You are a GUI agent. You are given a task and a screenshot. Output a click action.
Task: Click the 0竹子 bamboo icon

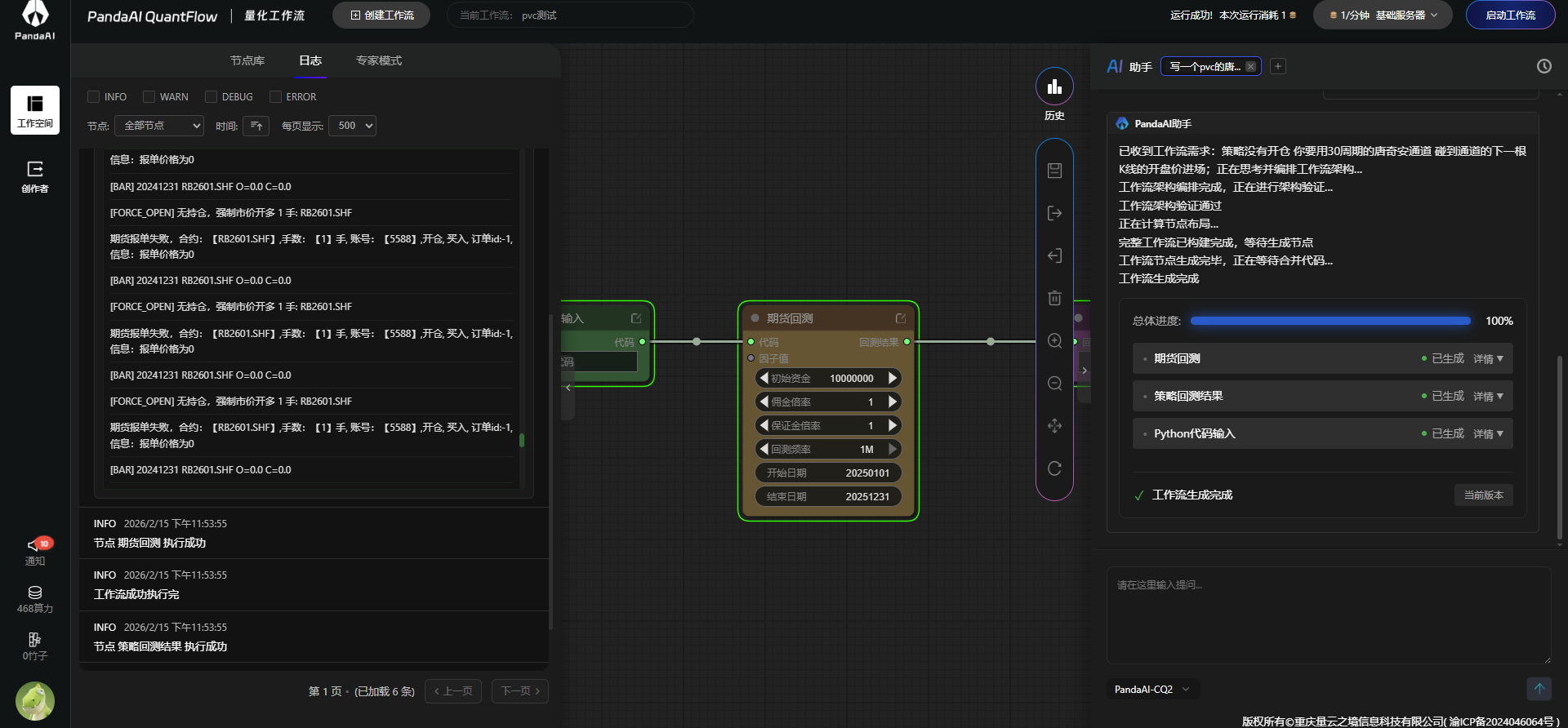(x=35, y=646)
